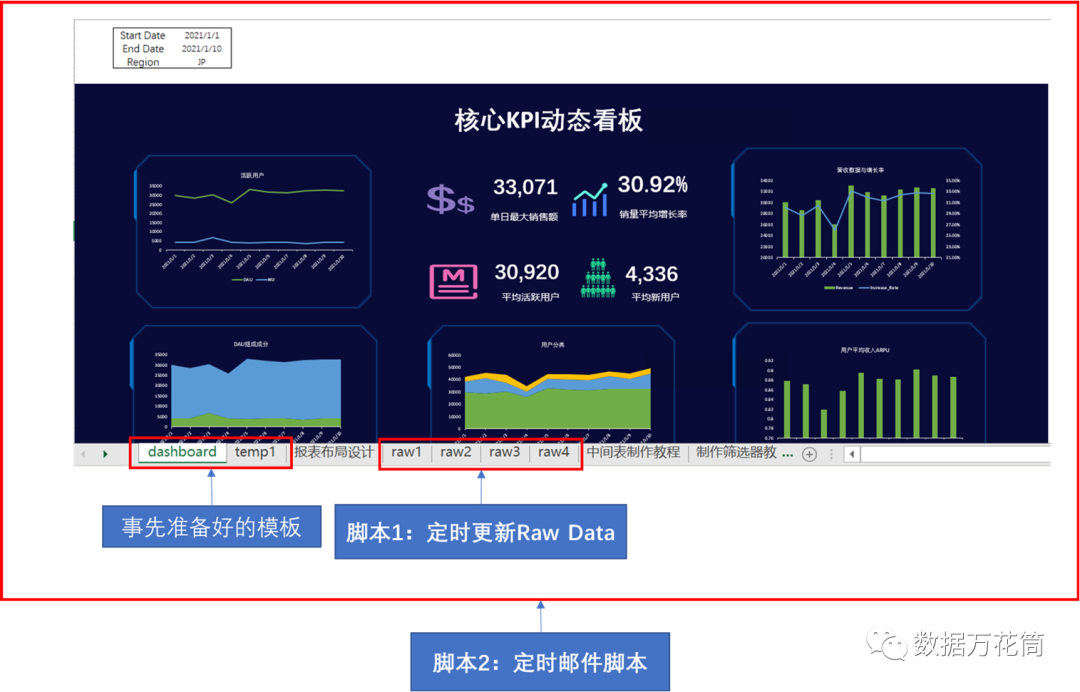Navigate sheet tabs forward with green arrow

coord(105,454)
